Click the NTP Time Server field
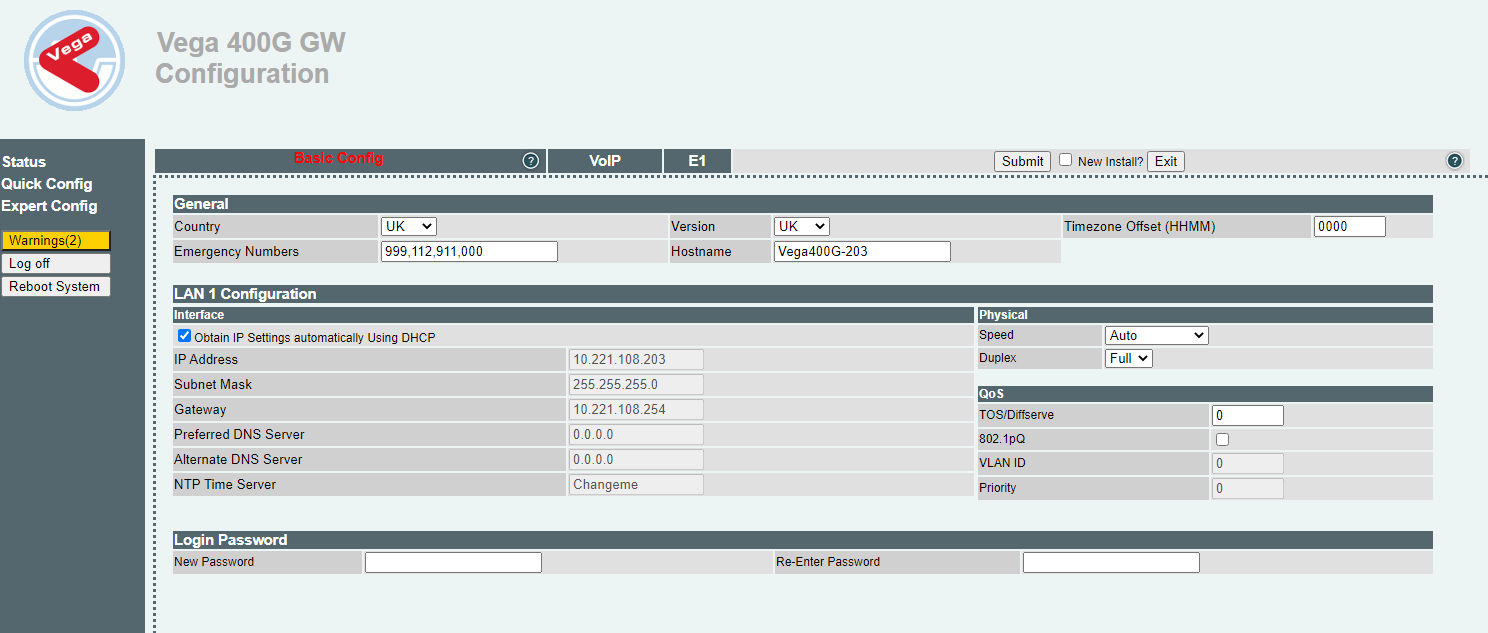 tap(636, 484)
